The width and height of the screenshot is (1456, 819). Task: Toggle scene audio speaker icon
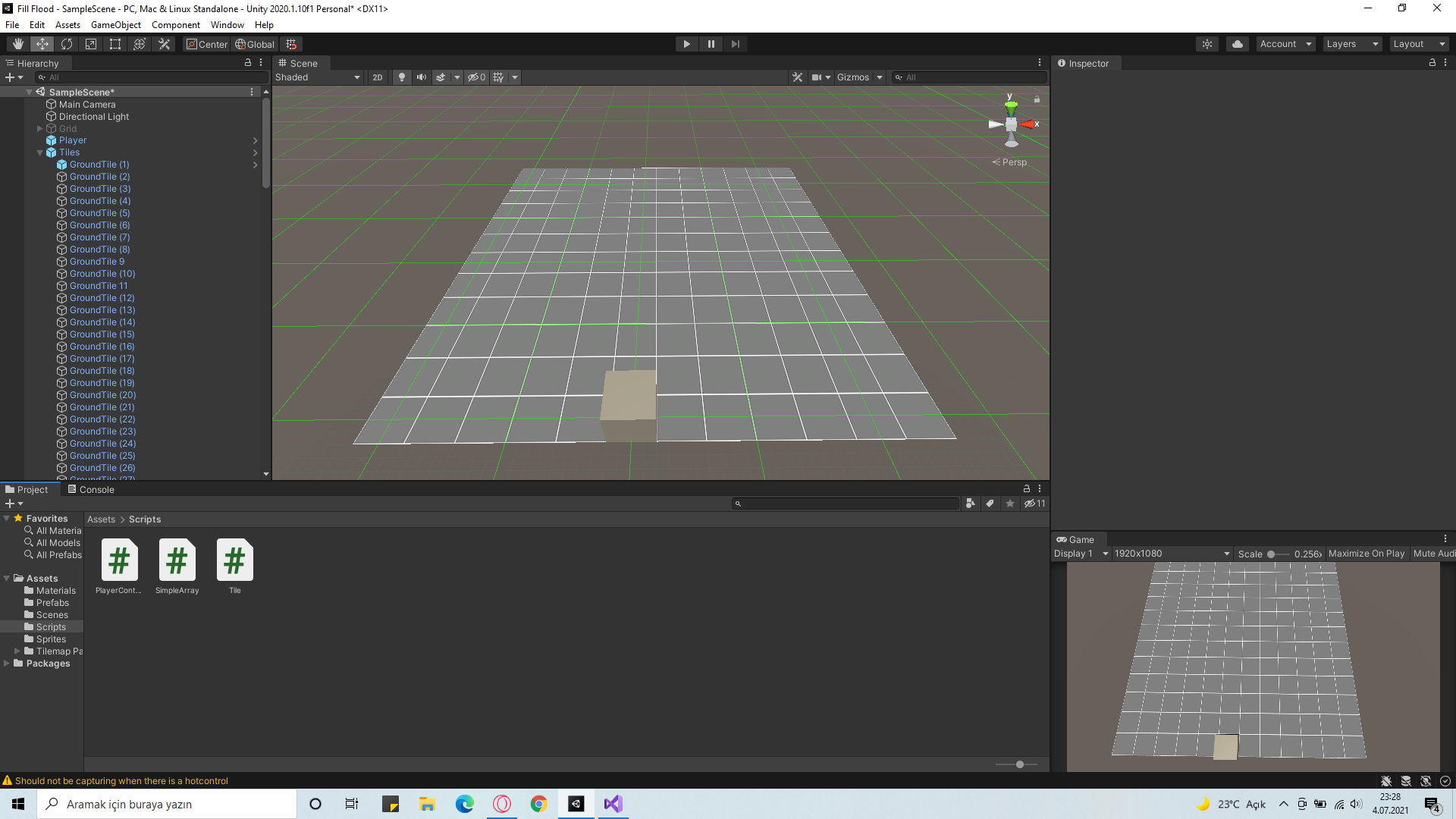tap(422, 77)
